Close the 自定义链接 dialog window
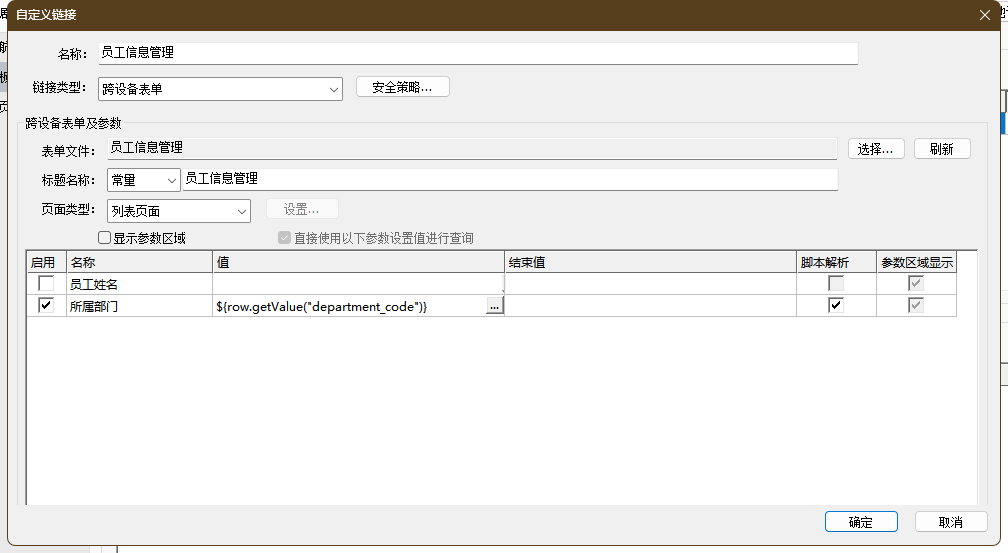The image size is (1008, 553). [984, 14]
